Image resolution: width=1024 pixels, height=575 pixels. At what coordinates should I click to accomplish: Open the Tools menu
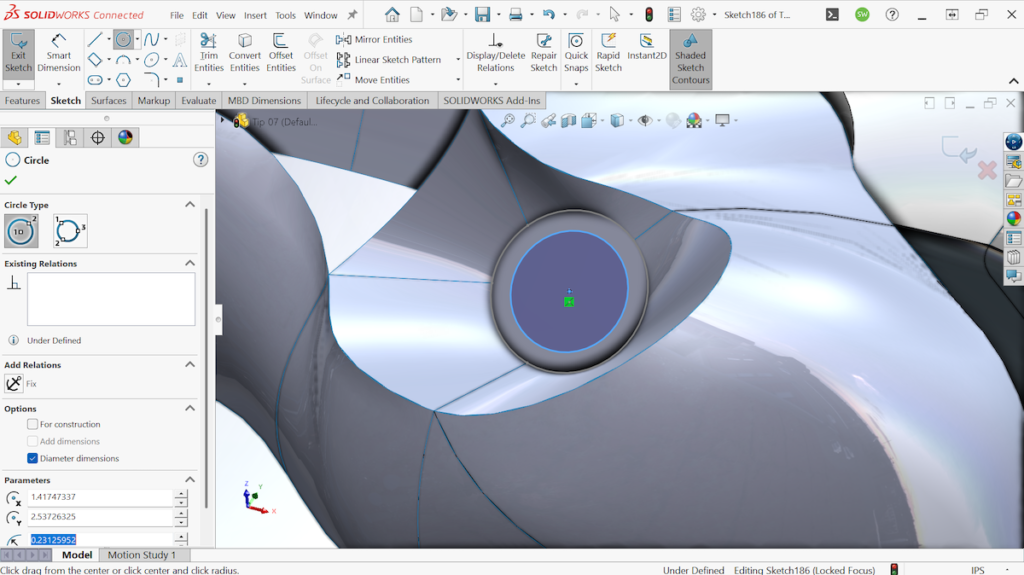click(x=285, y=15)
